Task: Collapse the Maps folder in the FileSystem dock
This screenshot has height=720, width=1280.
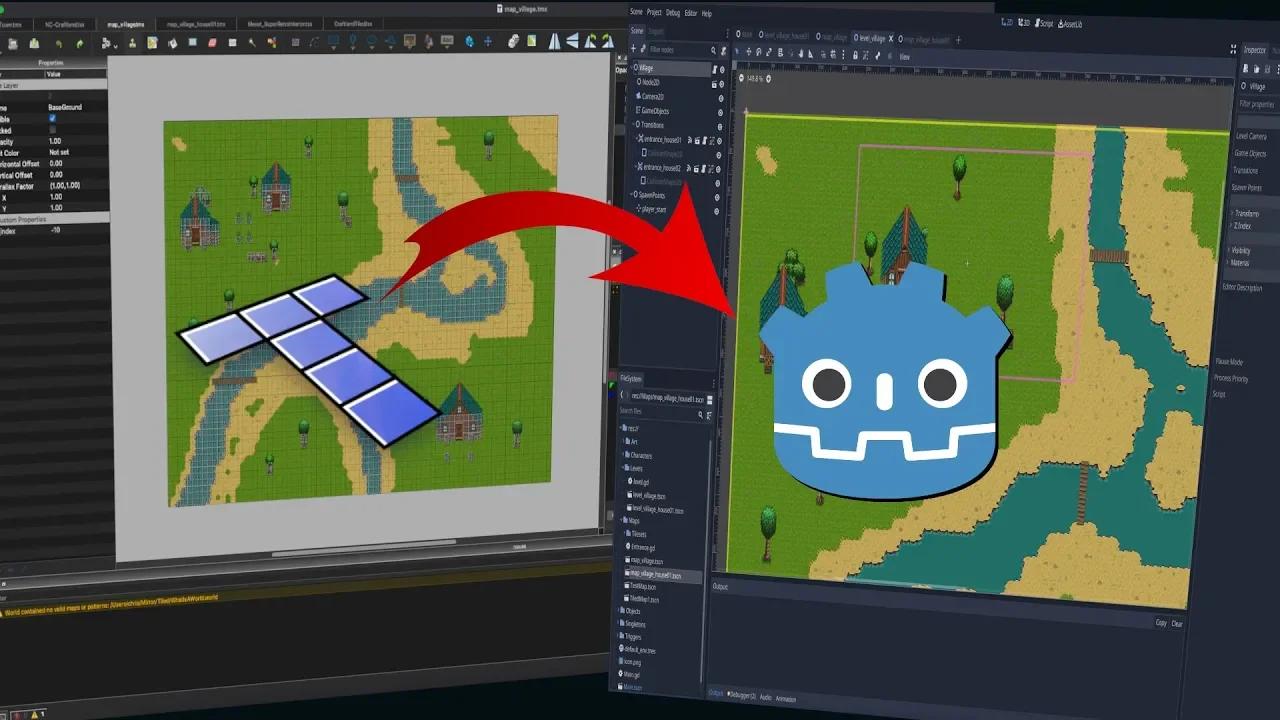Action: click(621, 522)
